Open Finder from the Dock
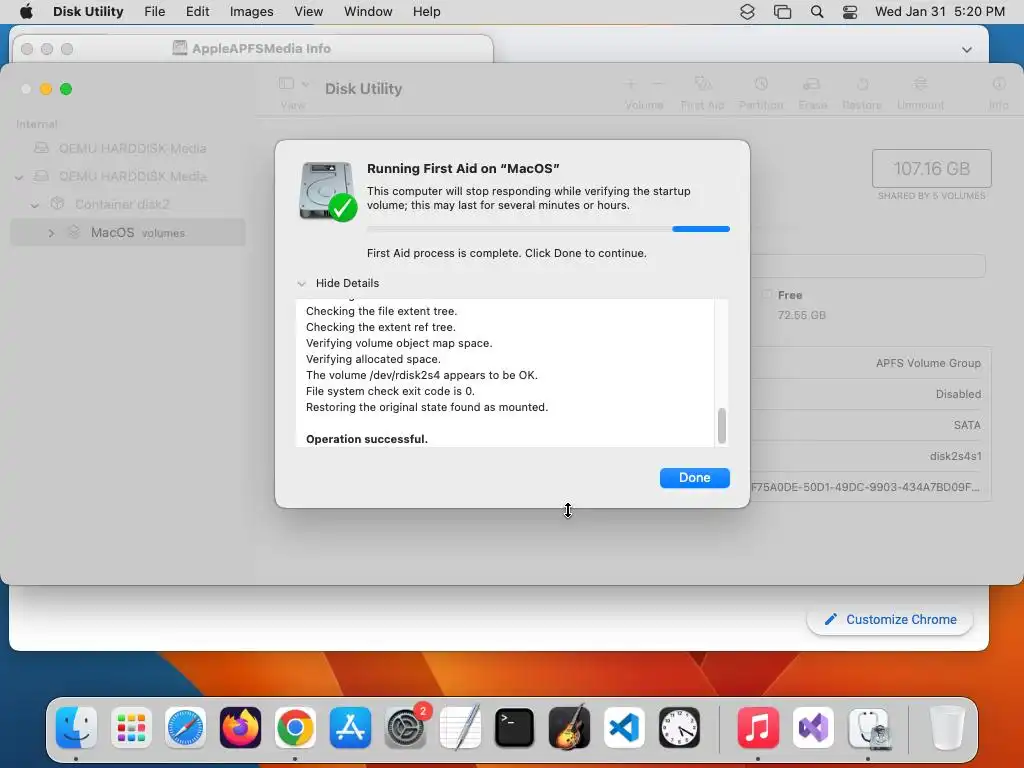This screenshot has width=1024, height=768. click(x=76, y=728)
